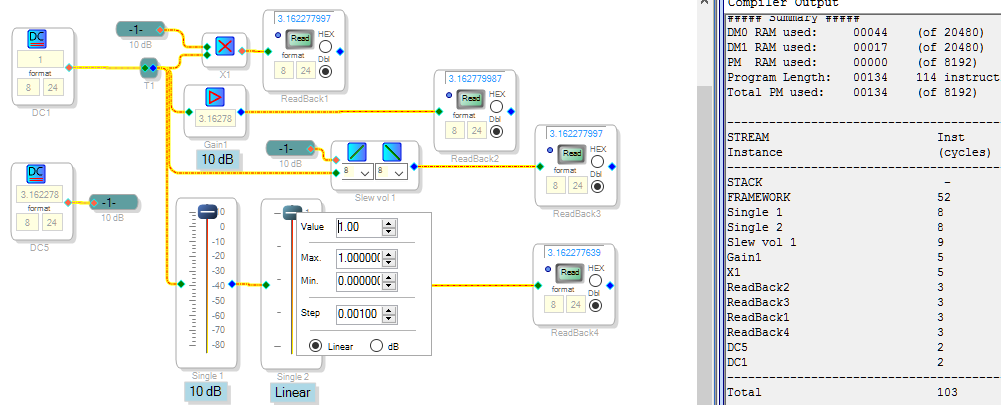Screen dimensions: 1001x405
Task: Click the top 10 dB input terminal
Action: coord(140,29)
